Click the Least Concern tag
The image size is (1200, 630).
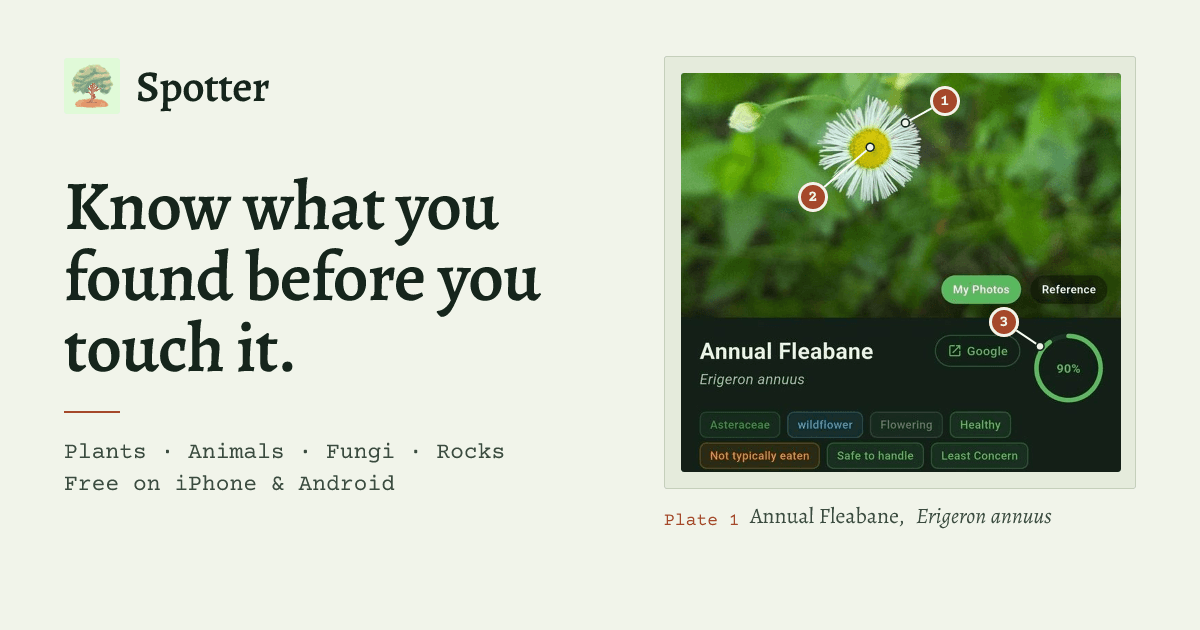coord(979,456)
